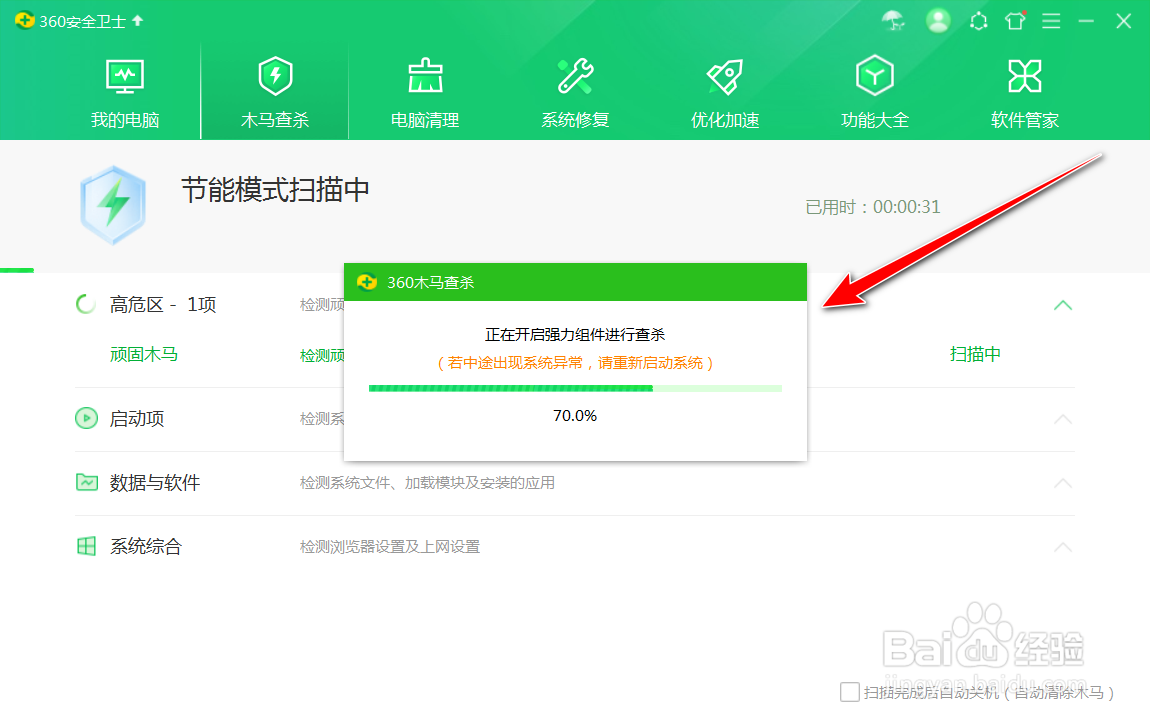Open 功能大全 hexagon icon

874,75
